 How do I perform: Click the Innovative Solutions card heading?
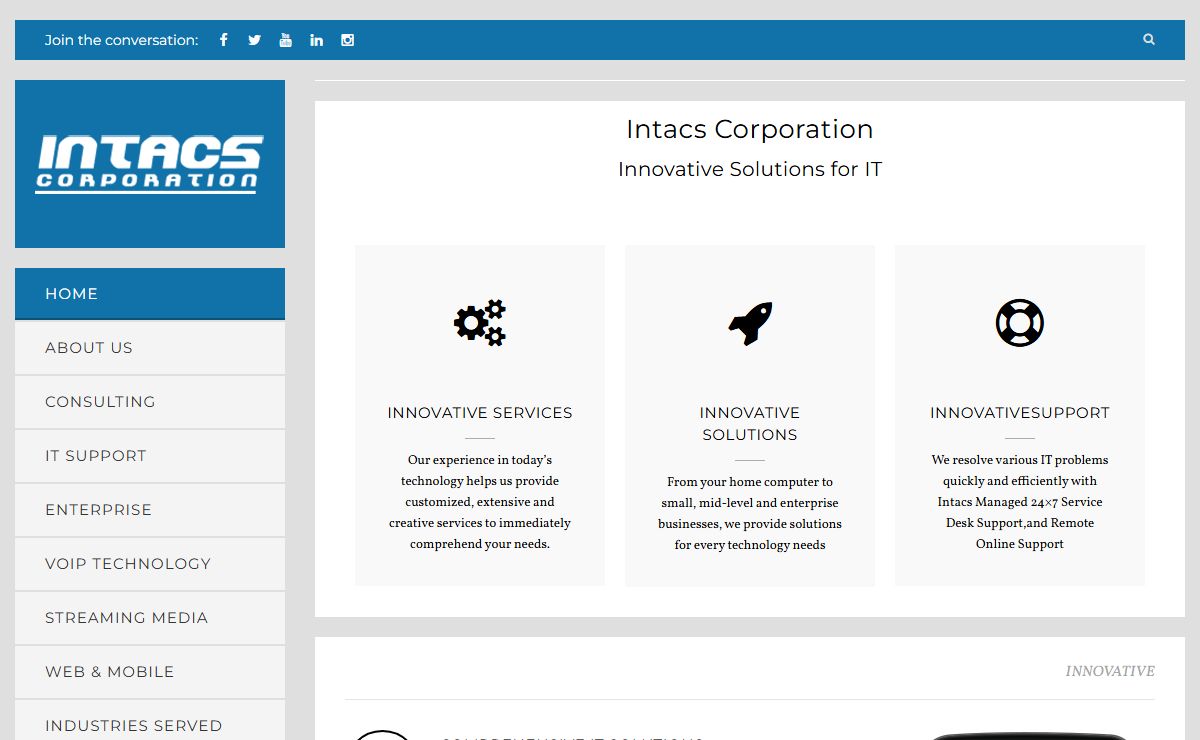pyautogui.click(x=750, y=424)
